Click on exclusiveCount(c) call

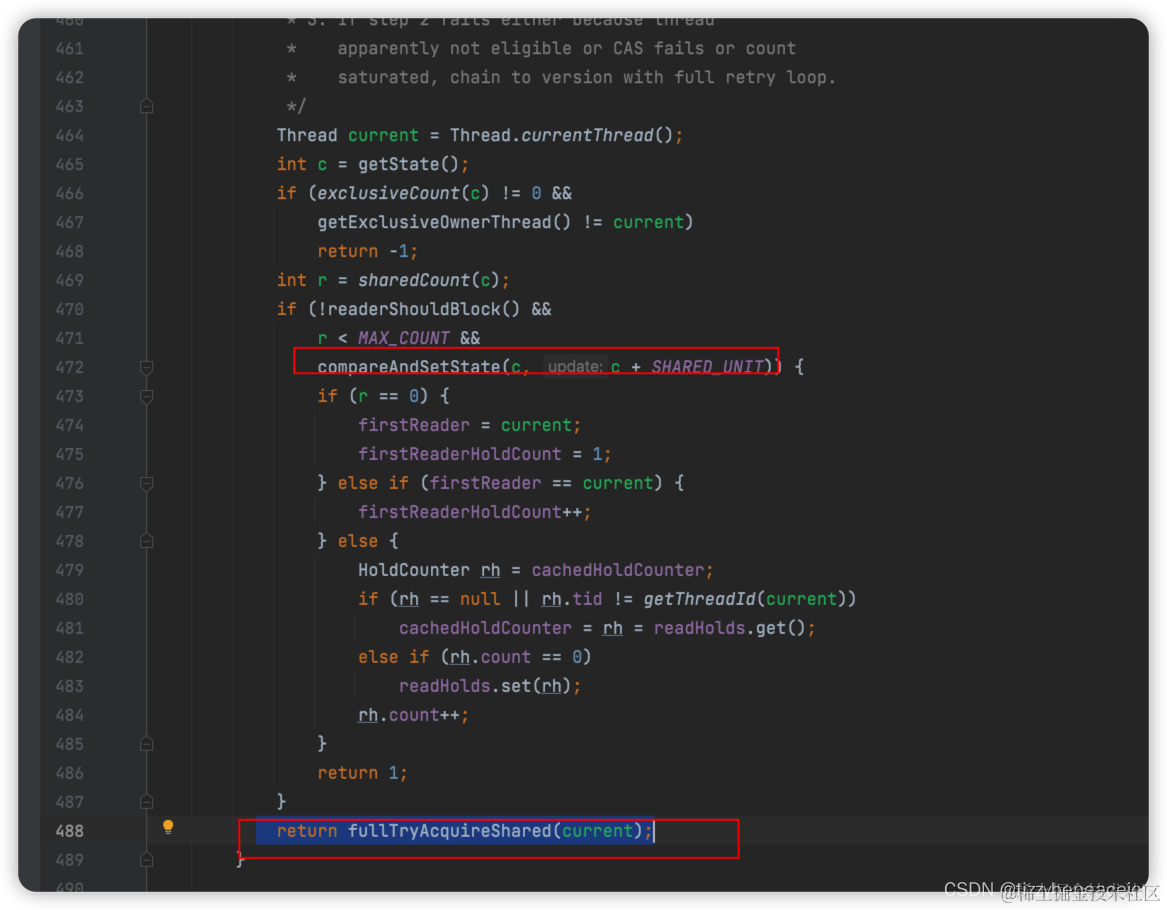[x=403, y=193]
